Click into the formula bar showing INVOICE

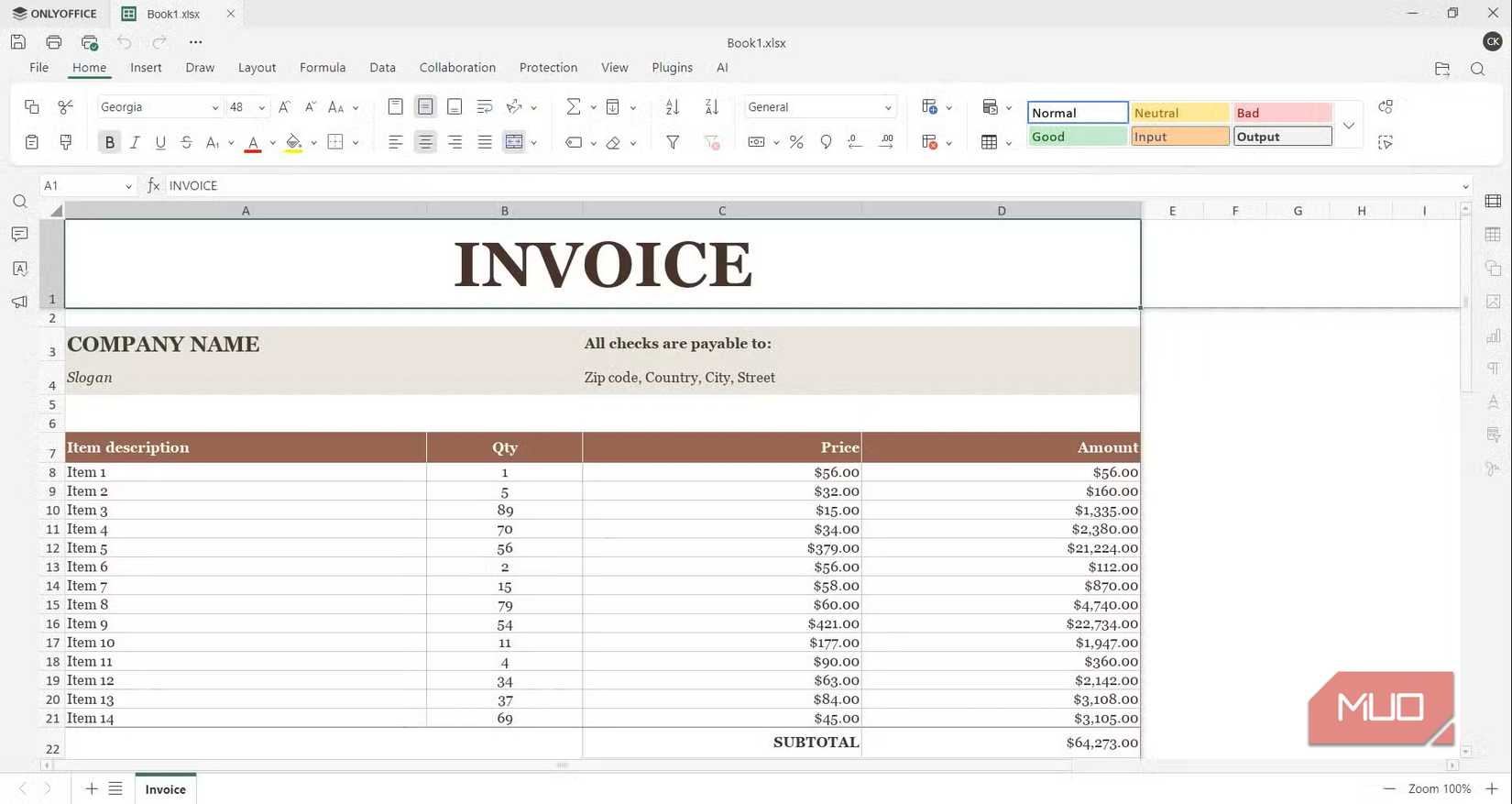tap(811, 186)
